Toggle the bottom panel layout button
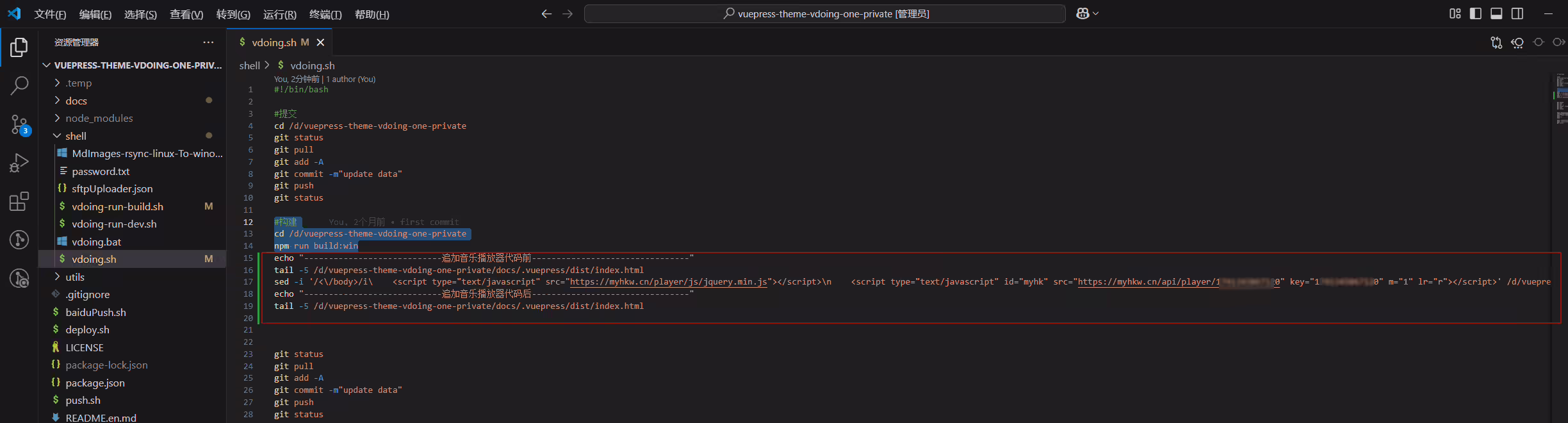Screen dimensions: 1568x423 tap(1496, 13)
